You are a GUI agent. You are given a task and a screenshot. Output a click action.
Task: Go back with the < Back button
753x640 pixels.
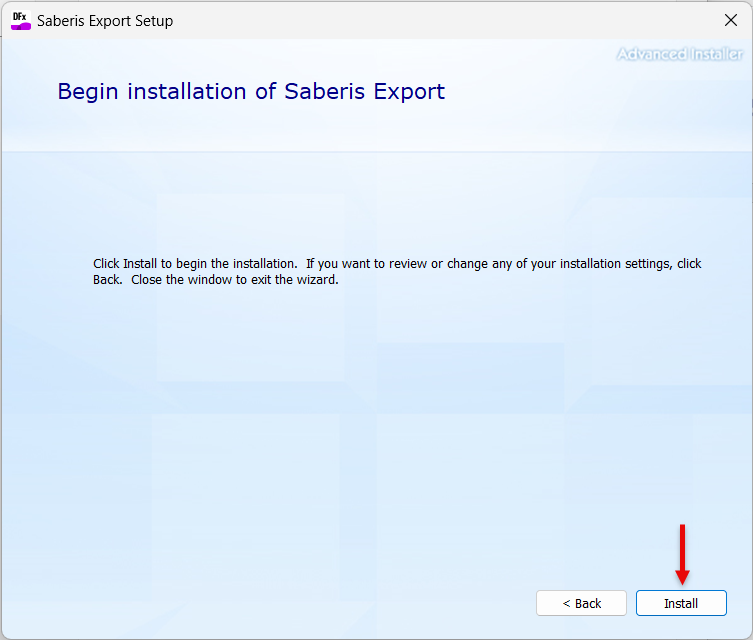[581, 603]
